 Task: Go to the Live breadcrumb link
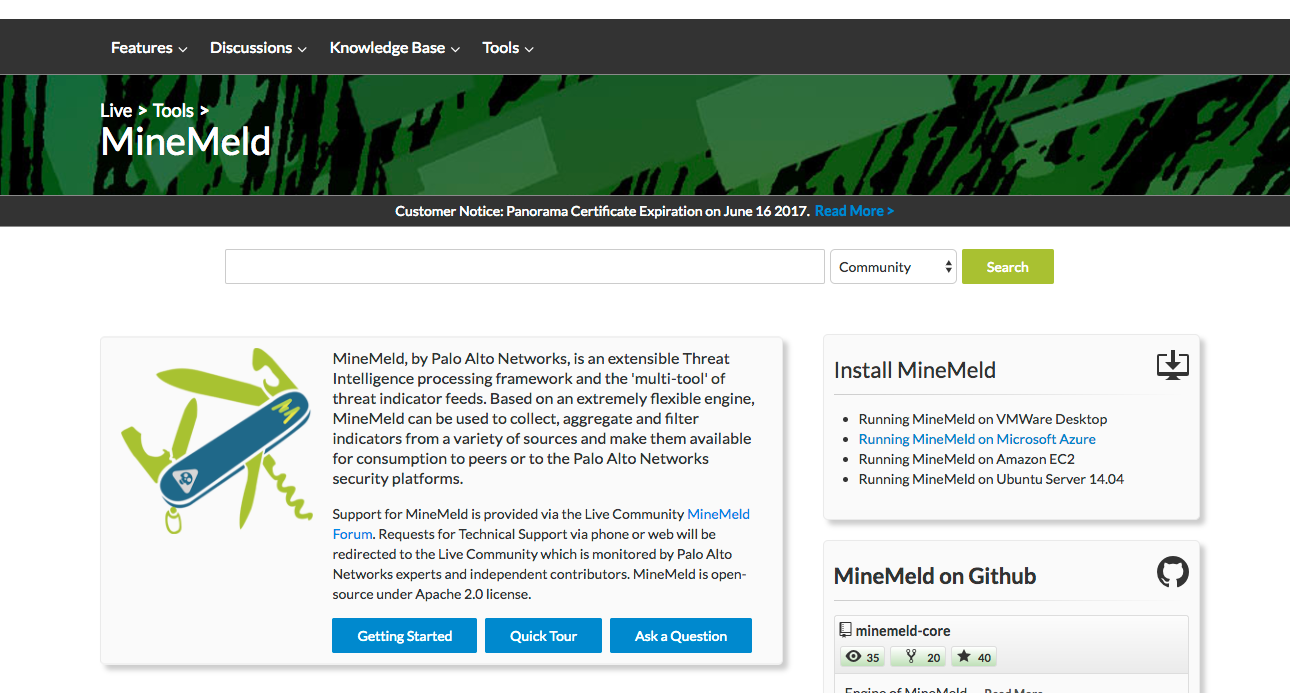pos(116,110)
